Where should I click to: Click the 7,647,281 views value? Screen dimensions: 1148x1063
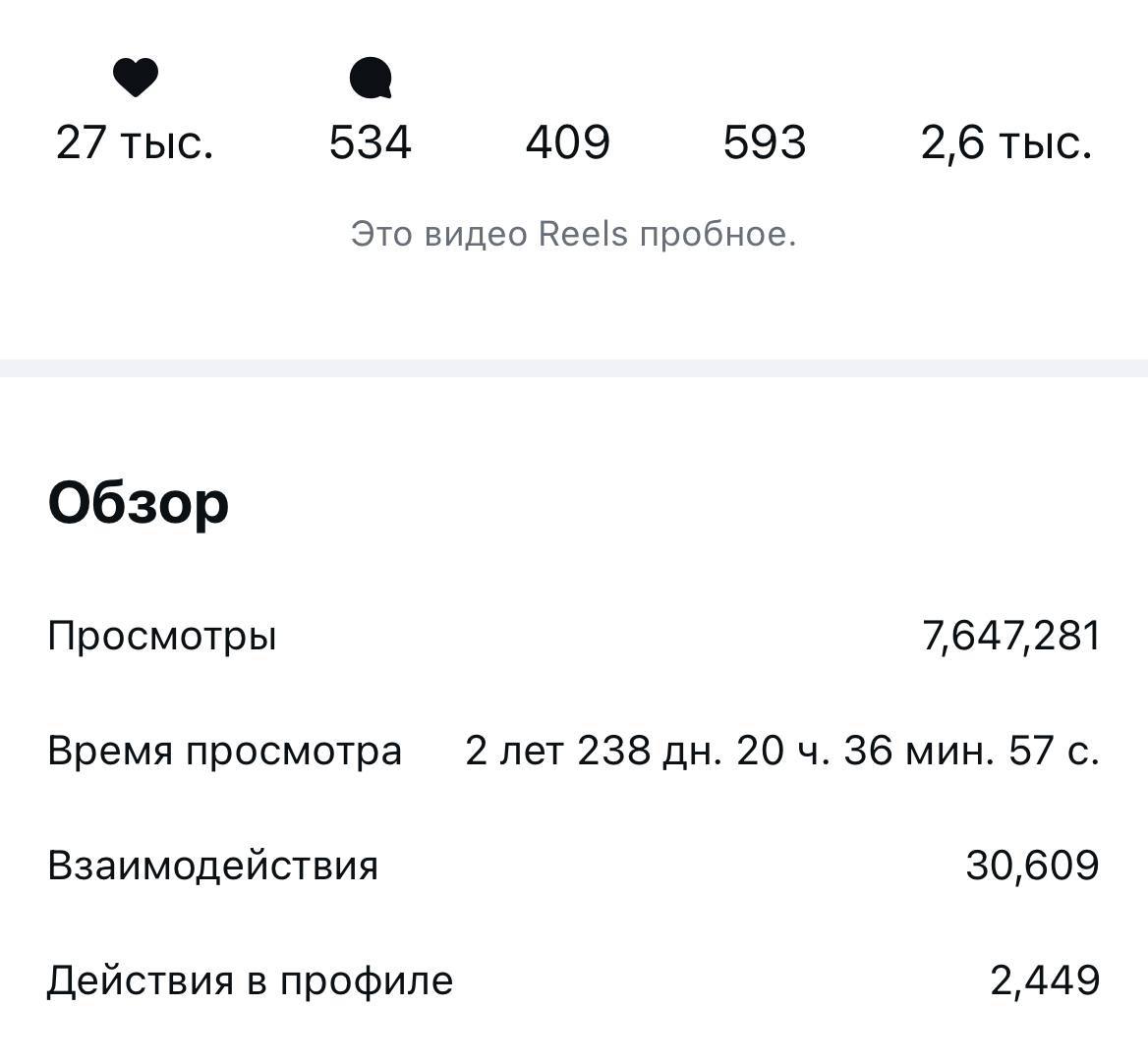(1010, 637)
